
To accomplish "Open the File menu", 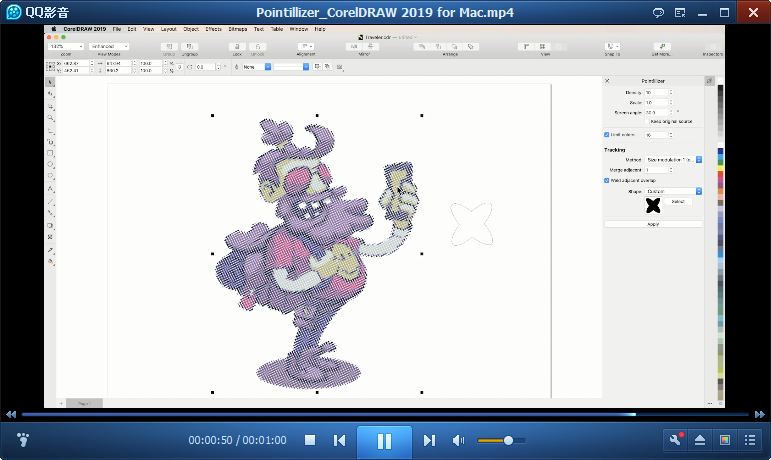I will pyautogui.click(x=117, y=29).
